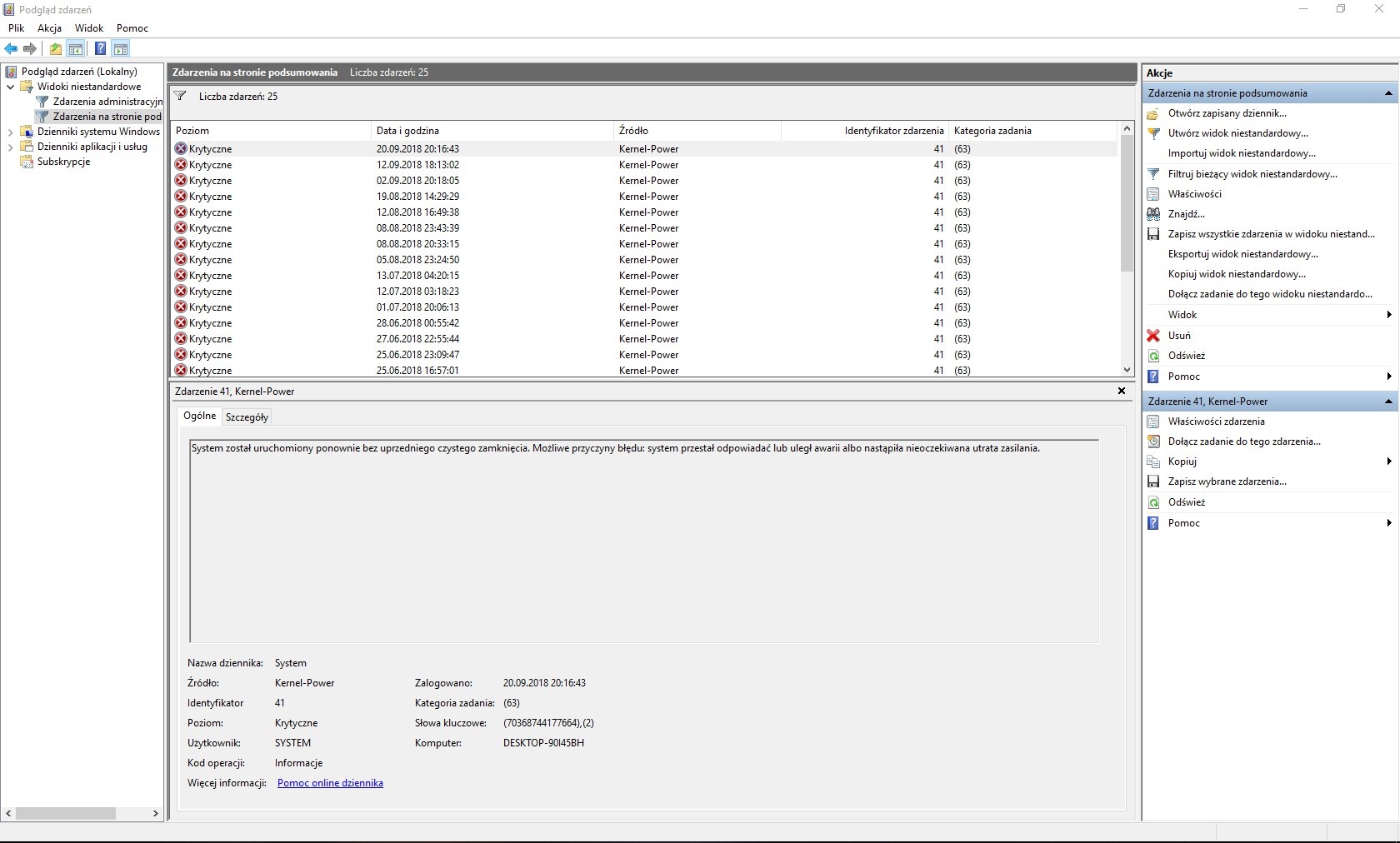Click the Znajdź binoculars icon

click(x=1153, y=214)
